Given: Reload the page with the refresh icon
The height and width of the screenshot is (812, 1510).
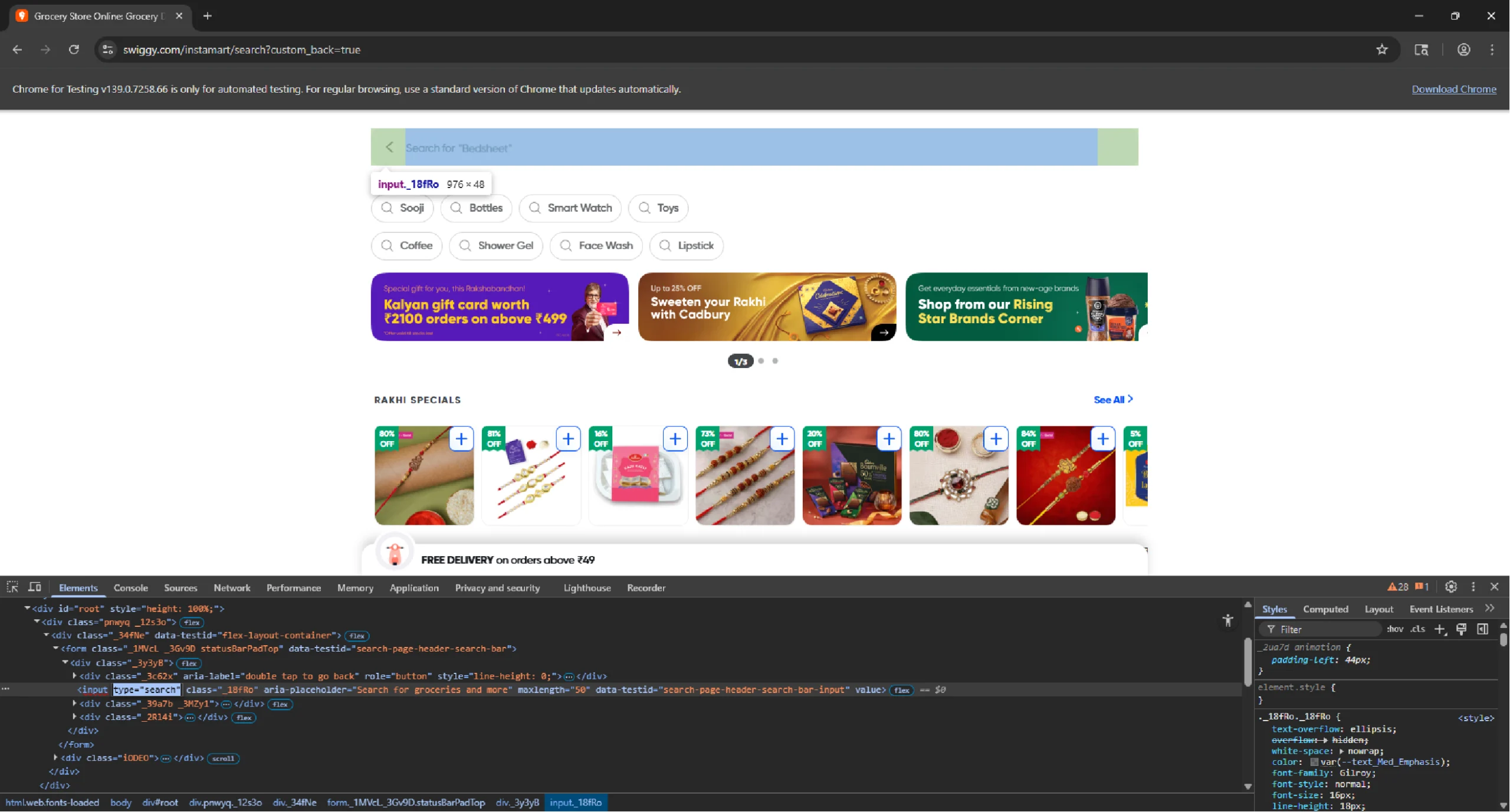Looking at the screenshot, I should [74, 50].
